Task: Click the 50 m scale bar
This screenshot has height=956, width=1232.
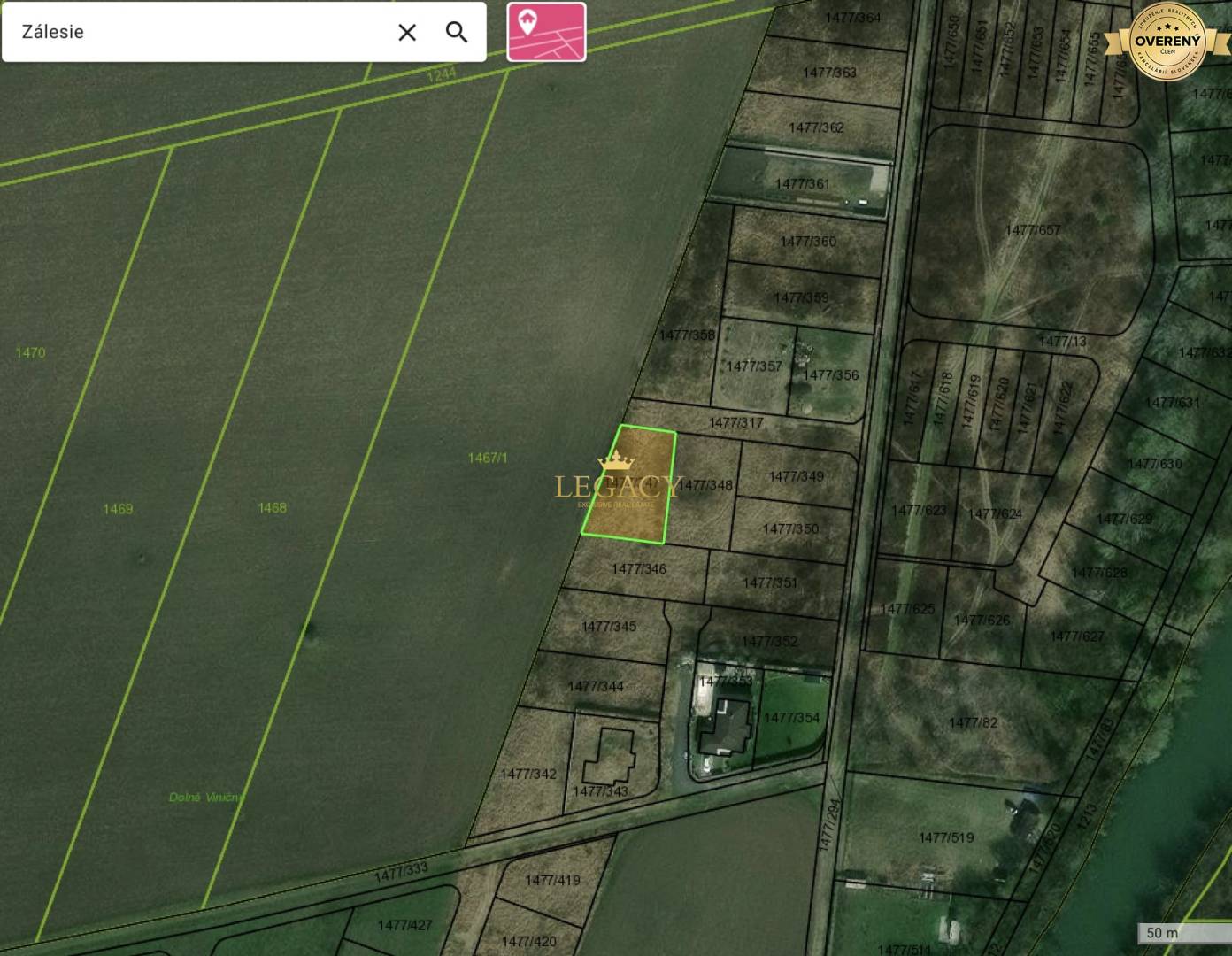Action: pyautogui.click(x=1183, y=932)
